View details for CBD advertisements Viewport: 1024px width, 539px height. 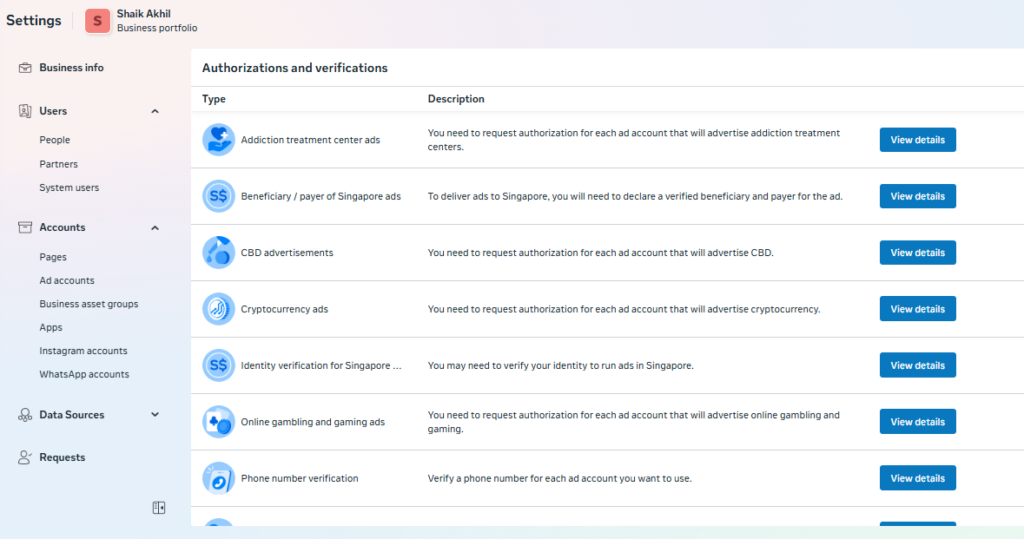coord(917,253)
